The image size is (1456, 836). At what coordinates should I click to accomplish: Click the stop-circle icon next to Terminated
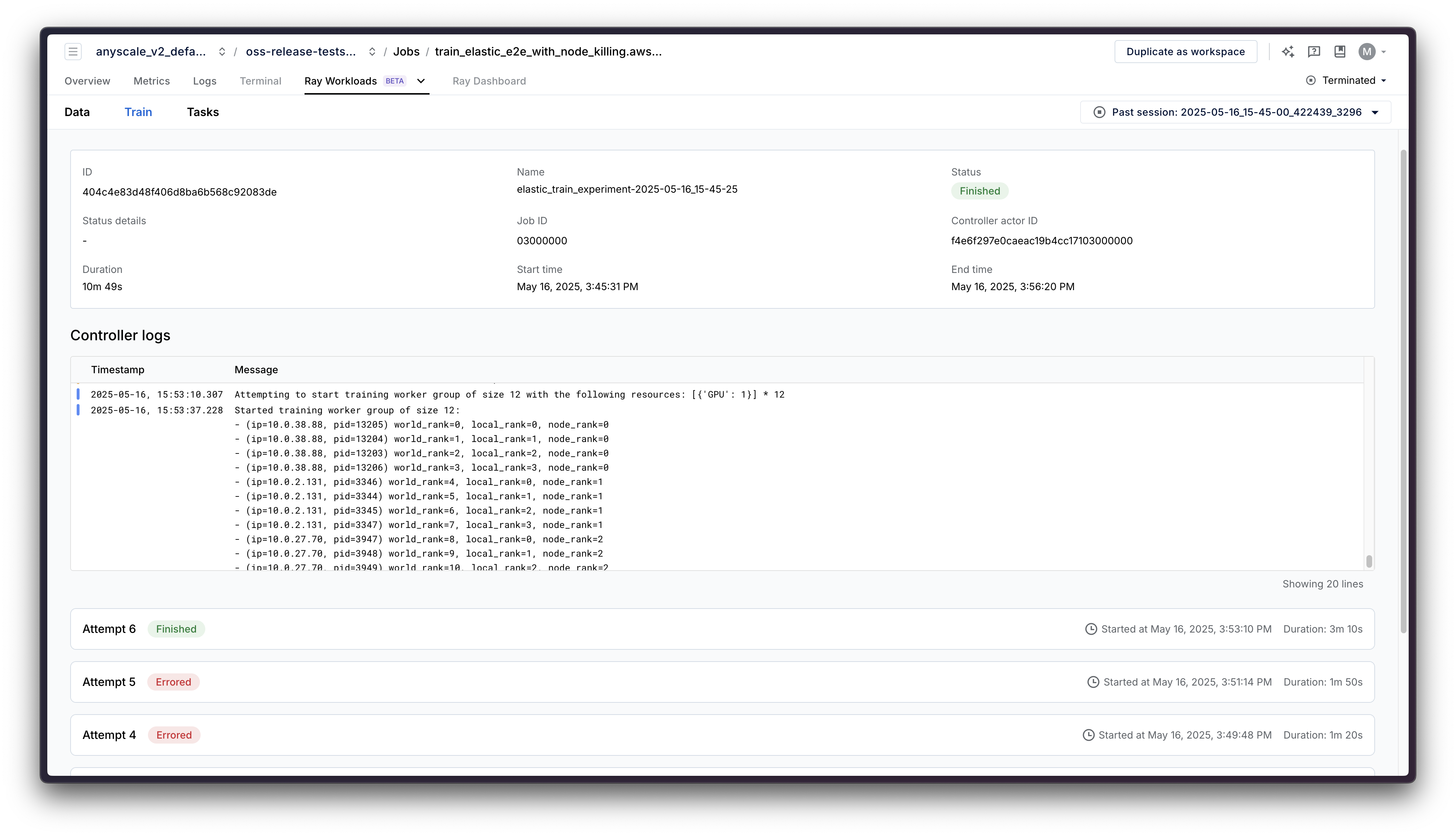pos(1311,80)
